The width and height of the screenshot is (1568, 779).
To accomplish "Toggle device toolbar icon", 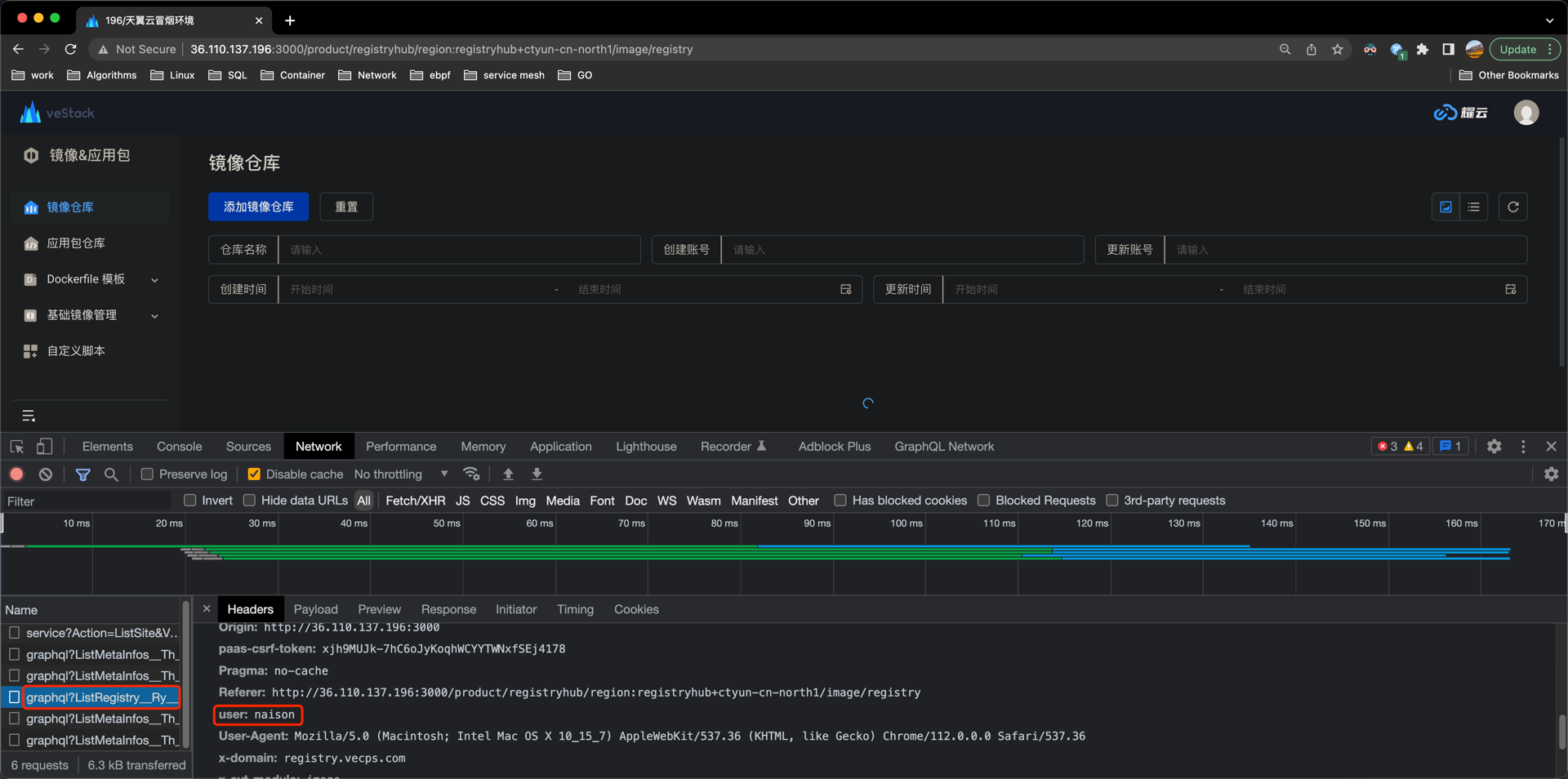I will (44, 447).
